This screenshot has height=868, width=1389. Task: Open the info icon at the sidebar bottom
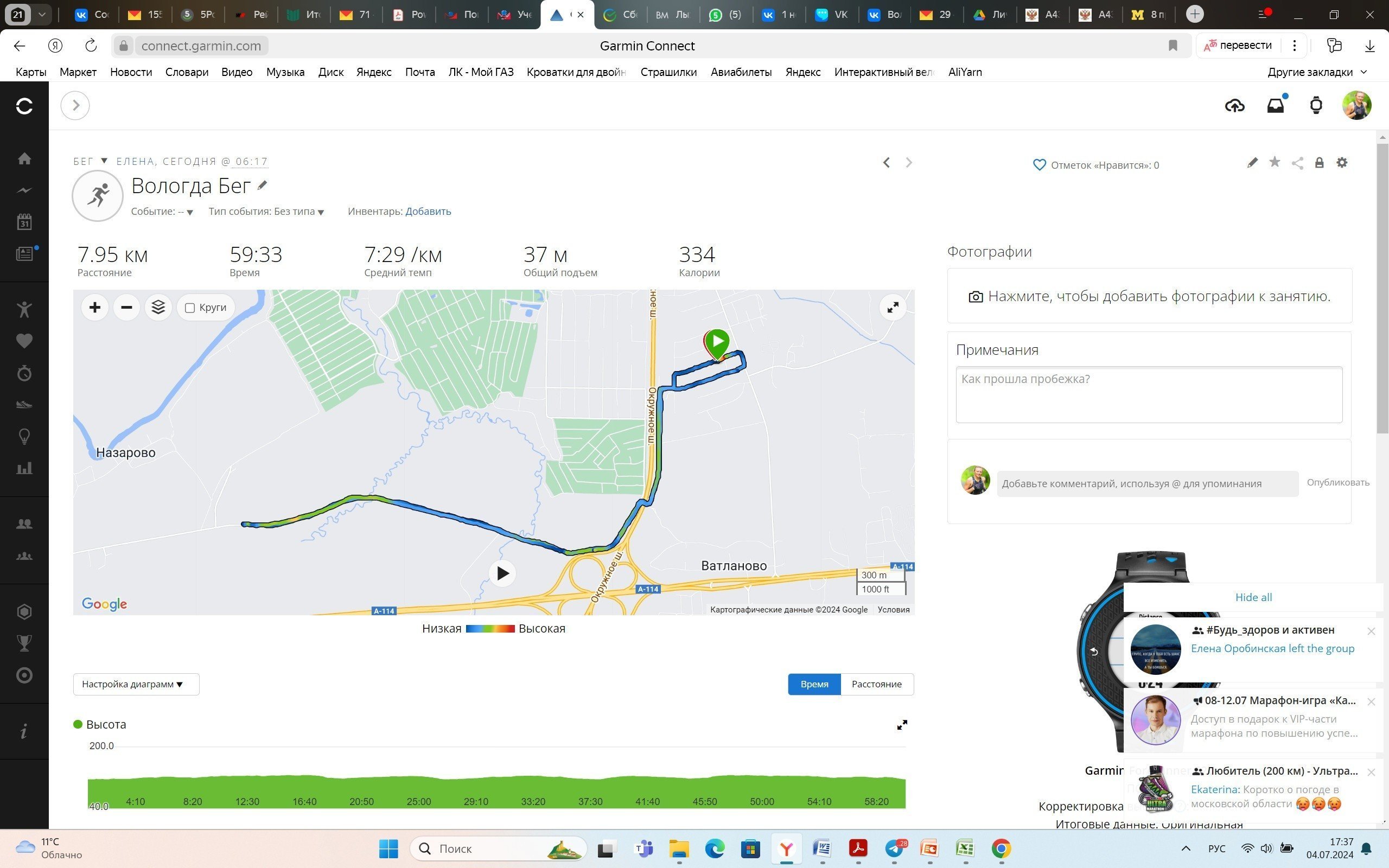pos(24,731)
